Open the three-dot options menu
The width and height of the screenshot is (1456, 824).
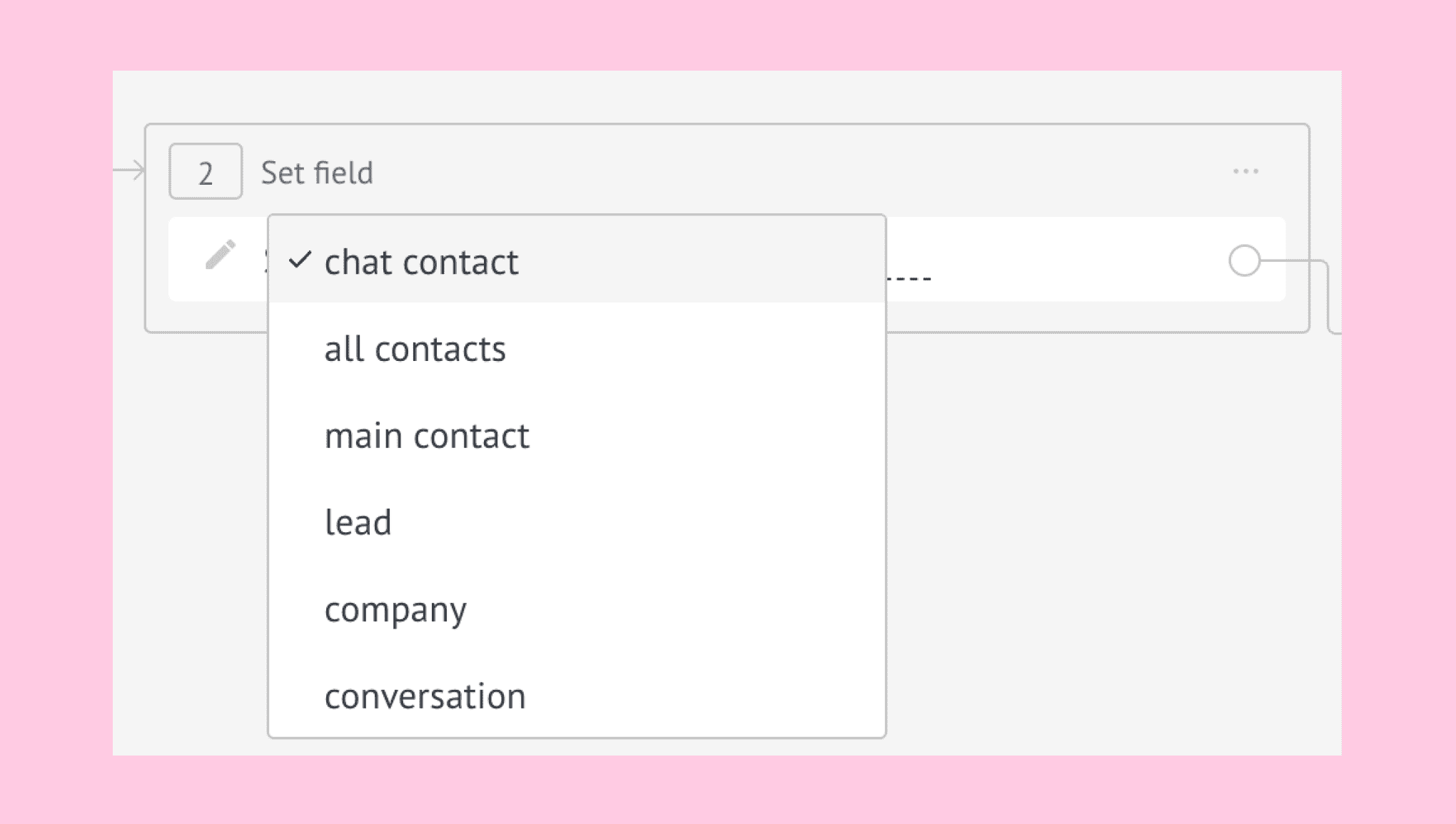click(x=1245, y=171)
